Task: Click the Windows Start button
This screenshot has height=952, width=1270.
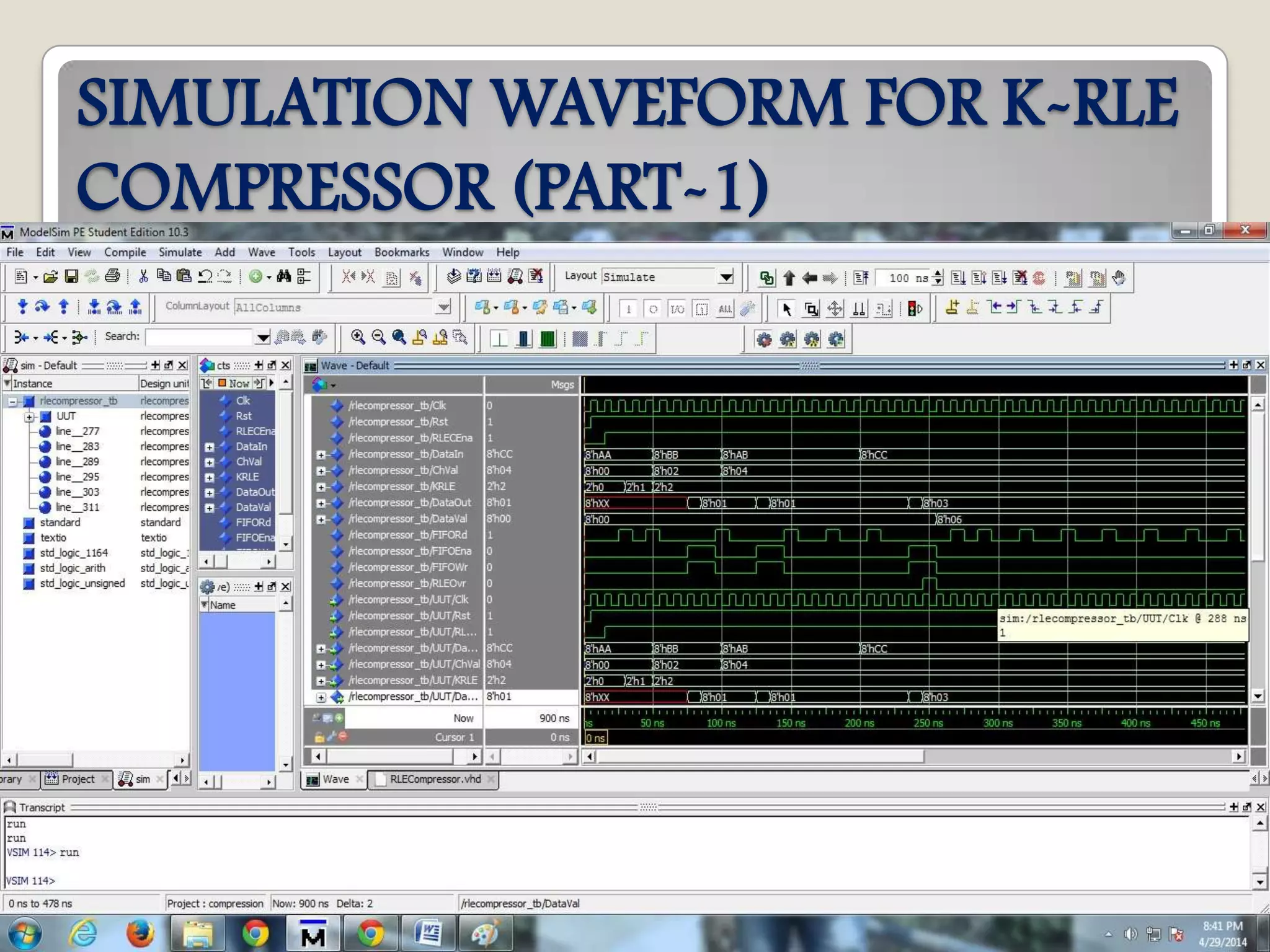Action: click(25, 933)
